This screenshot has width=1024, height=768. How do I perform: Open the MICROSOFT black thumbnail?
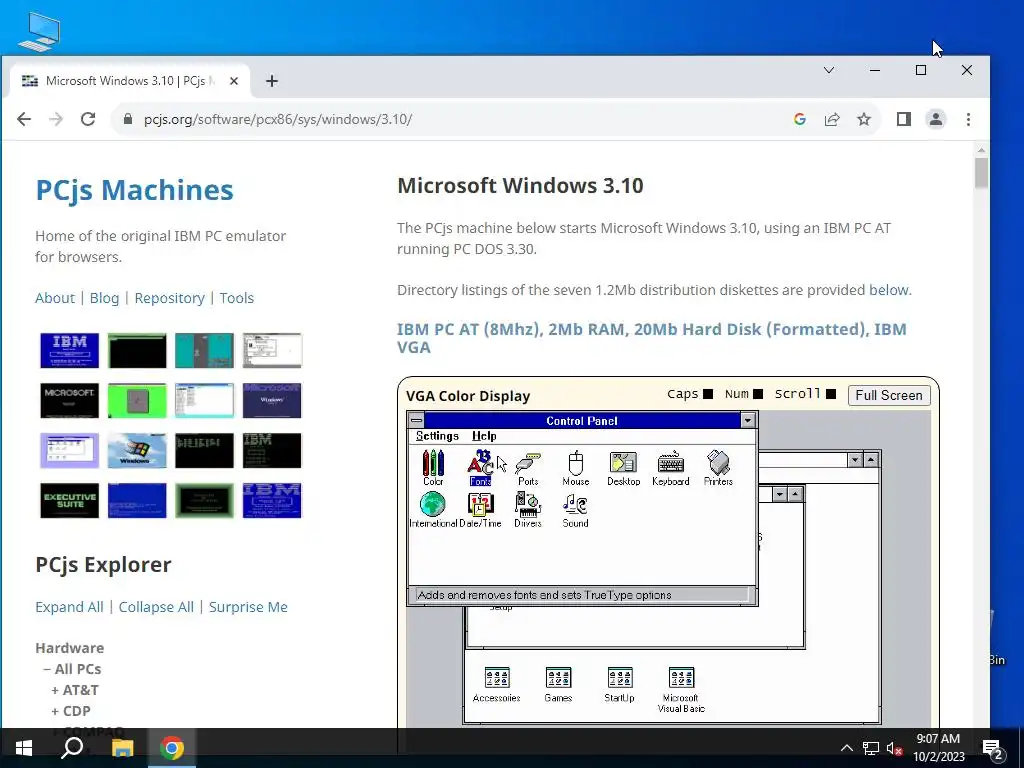[69, 400]
